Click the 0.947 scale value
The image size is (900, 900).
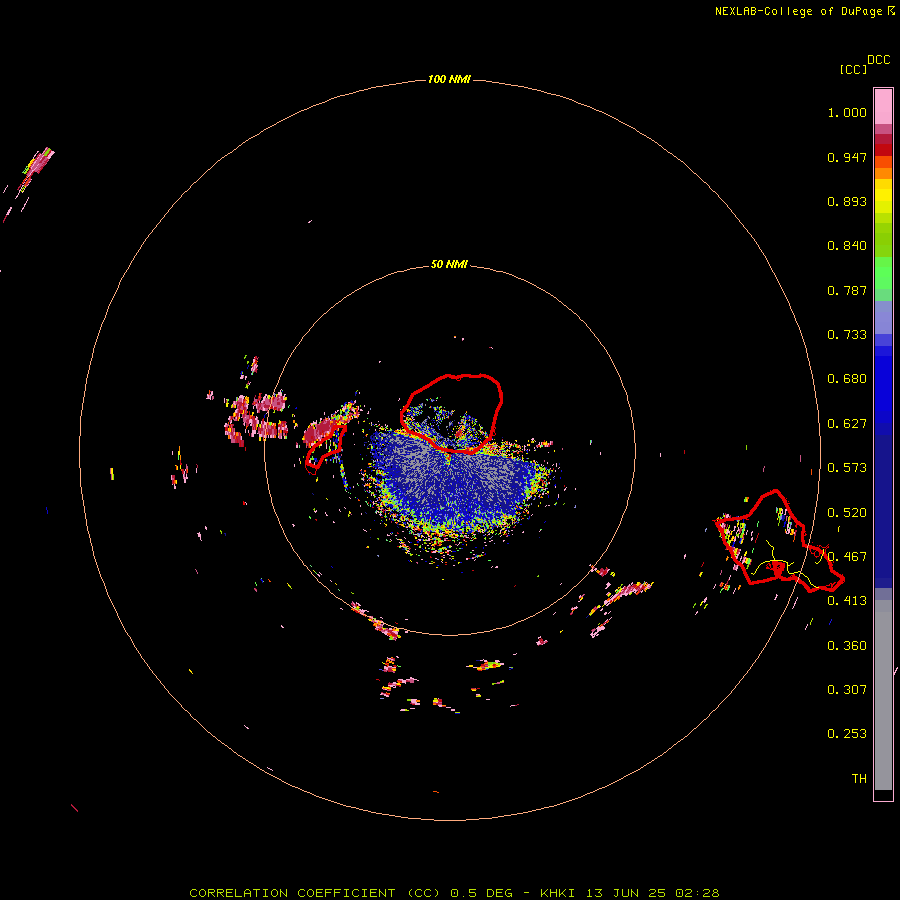847,157
